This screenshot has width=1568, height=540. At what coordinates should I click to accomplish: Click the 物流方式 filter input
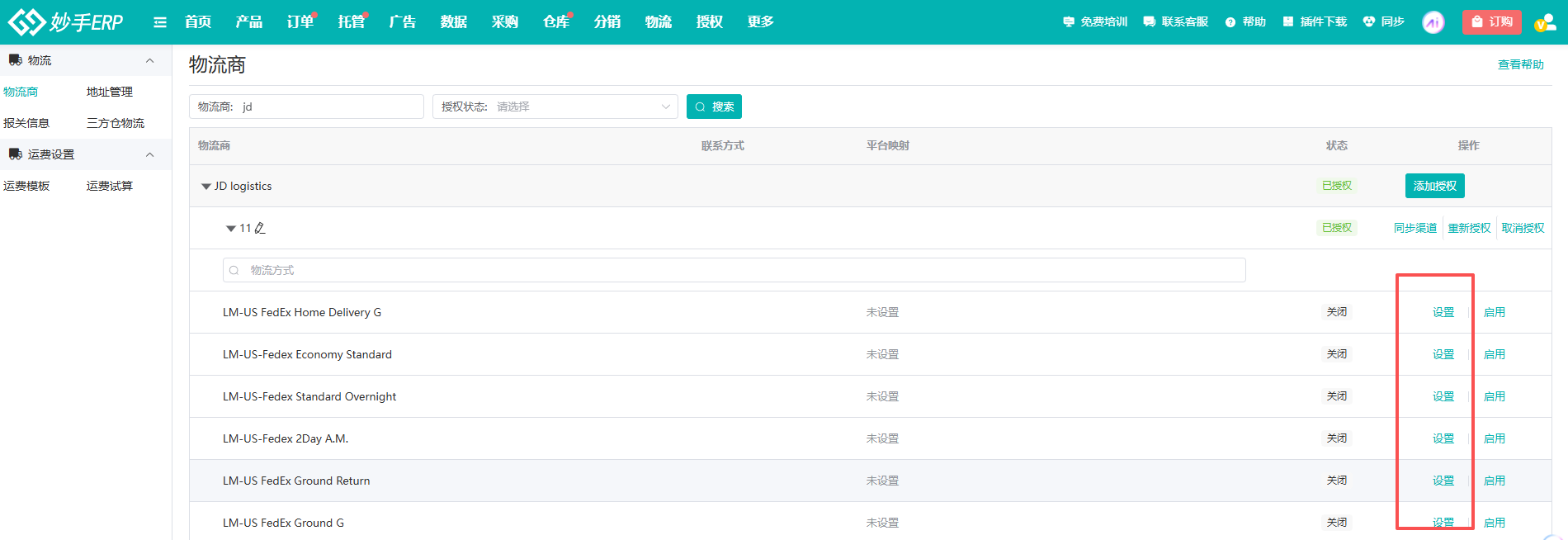point(734,270)
